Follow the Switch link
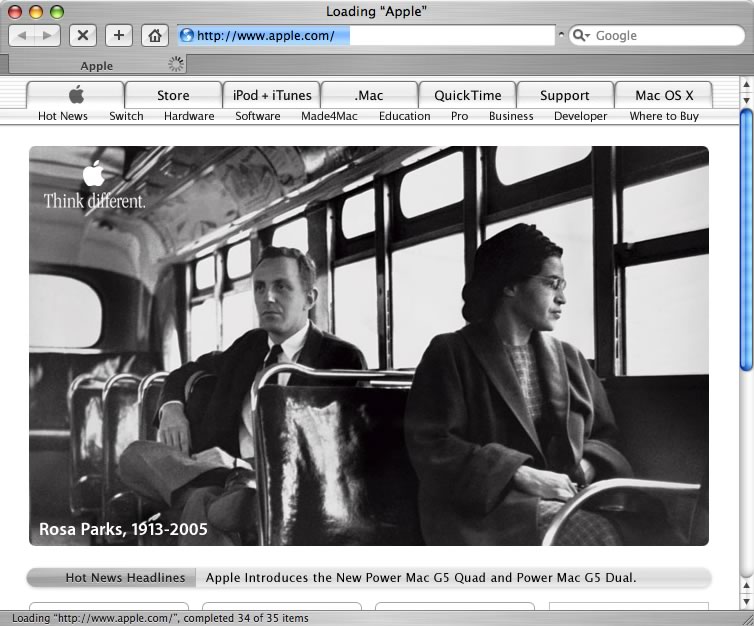Screen dimensions: 754x626 126,116
